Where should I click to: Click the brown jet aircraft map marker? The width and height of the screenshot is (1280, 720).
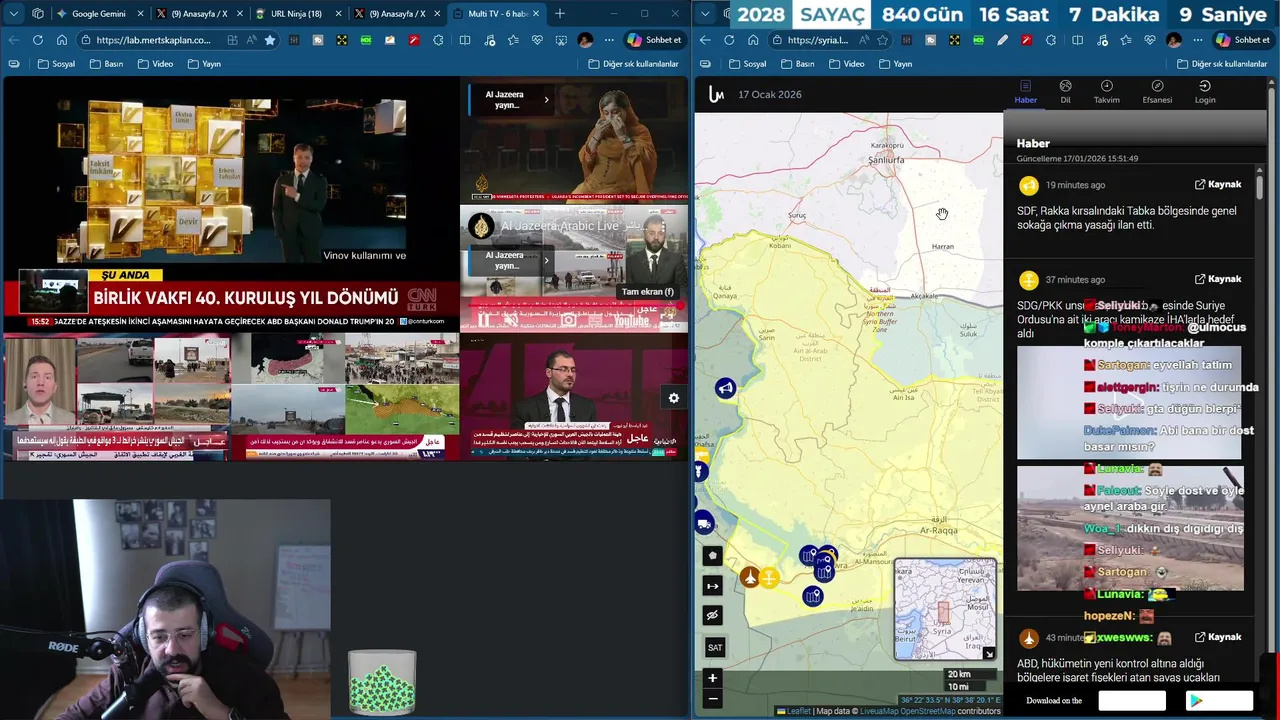point(750,577)
